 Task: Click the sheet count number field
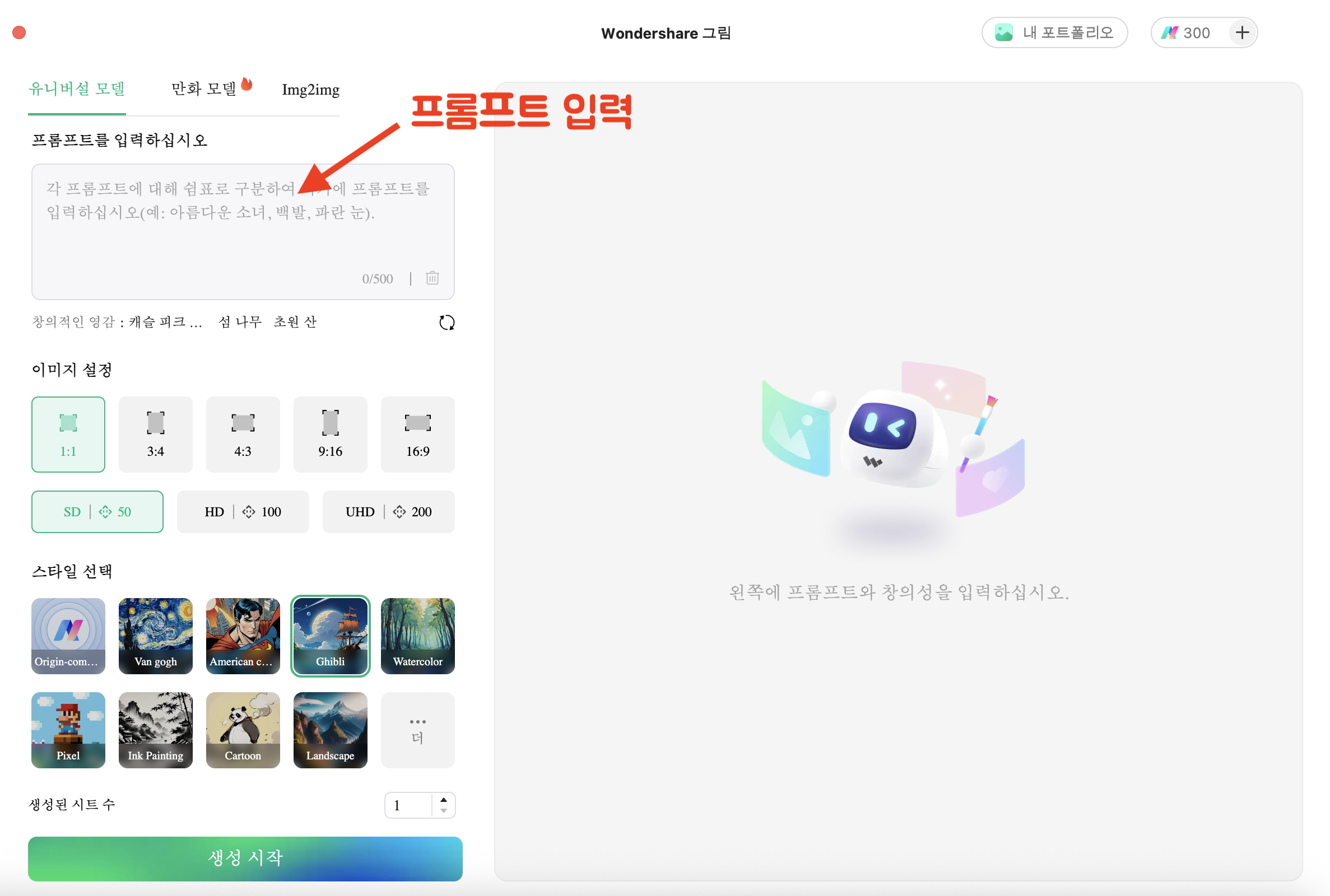pos(408,806)
